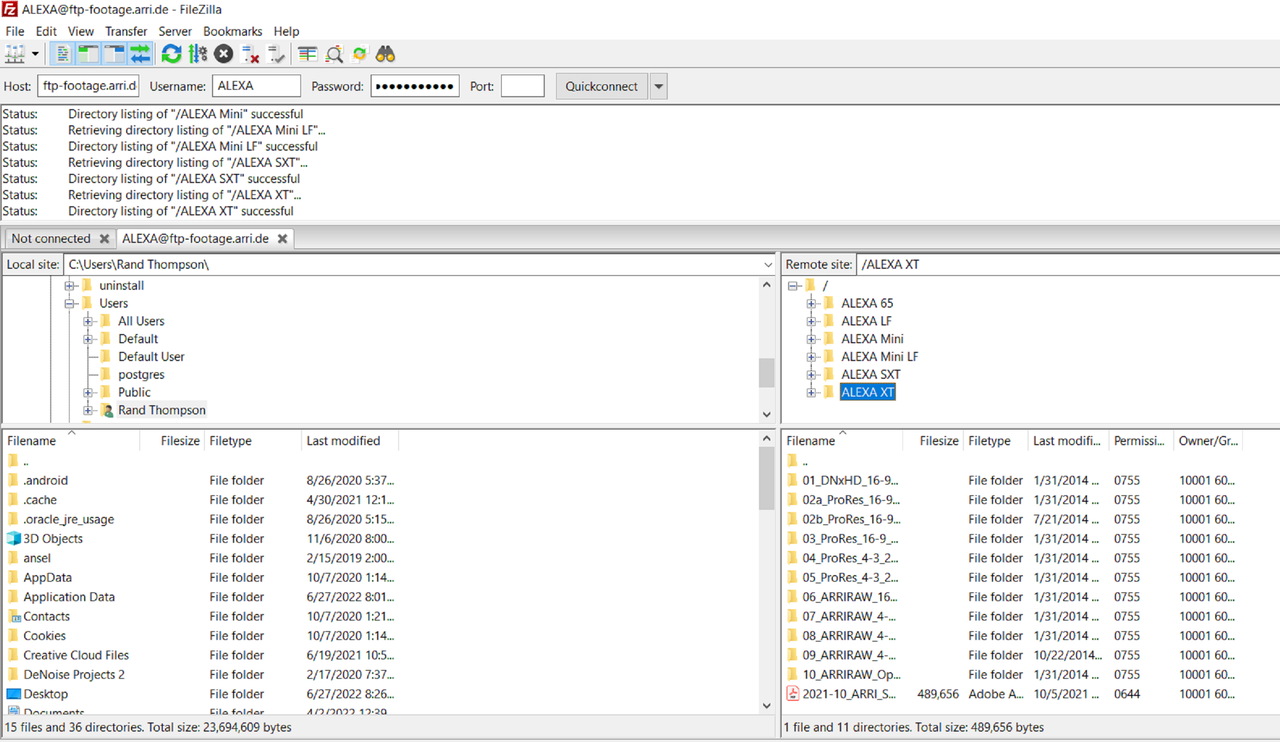Collapse the Users folder in local tree
Image resolution: width=1280 pixels, height=742 pixels.
pyautogui.click(x=70, y=303)
